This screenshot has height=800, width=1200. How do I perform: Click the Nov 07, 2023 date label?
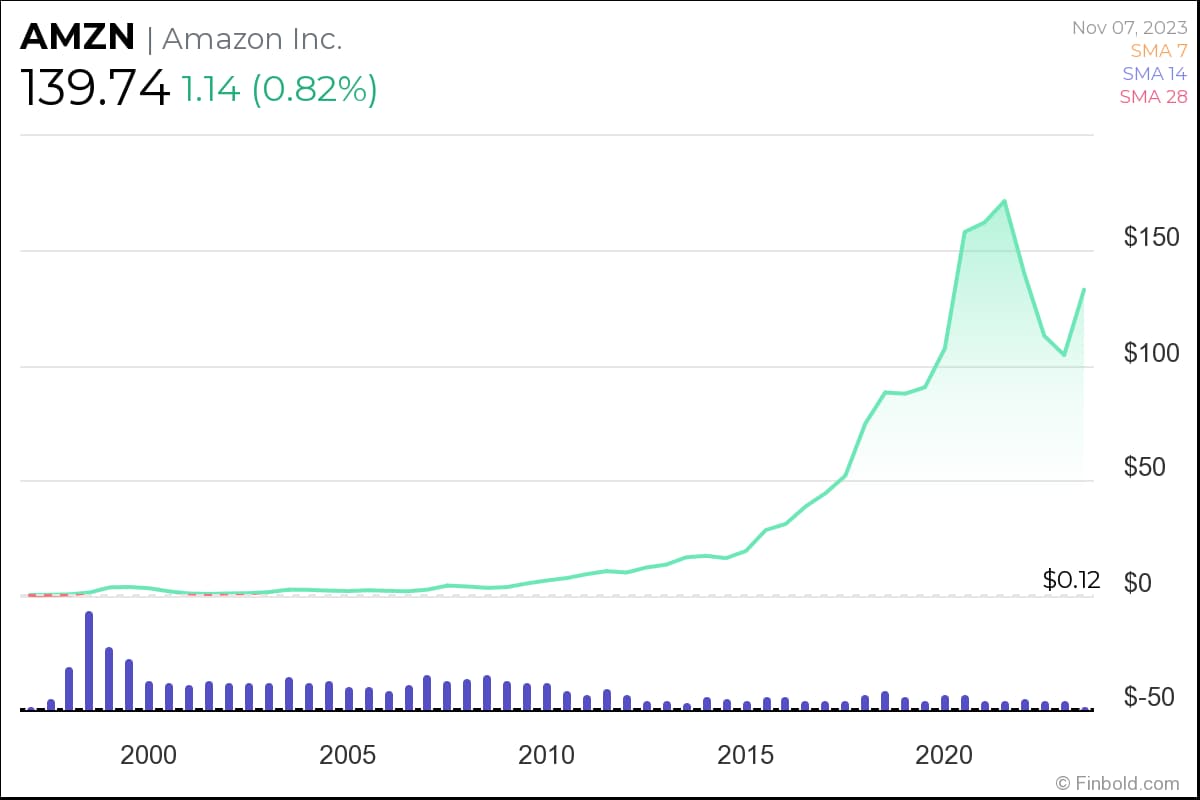click(x=1129, y=28)
